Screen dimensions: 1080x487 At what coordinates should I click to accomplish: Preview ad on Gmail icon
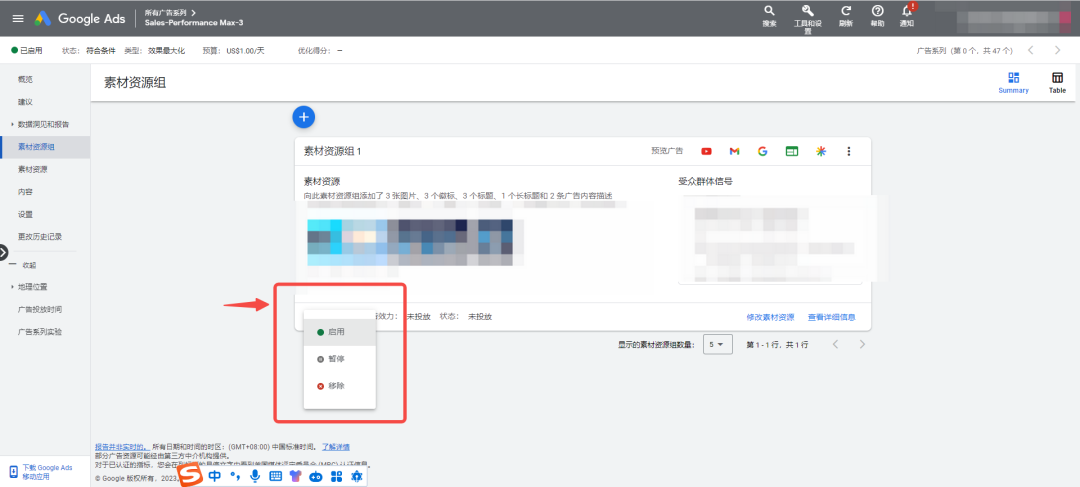click(x=734, y=152)
